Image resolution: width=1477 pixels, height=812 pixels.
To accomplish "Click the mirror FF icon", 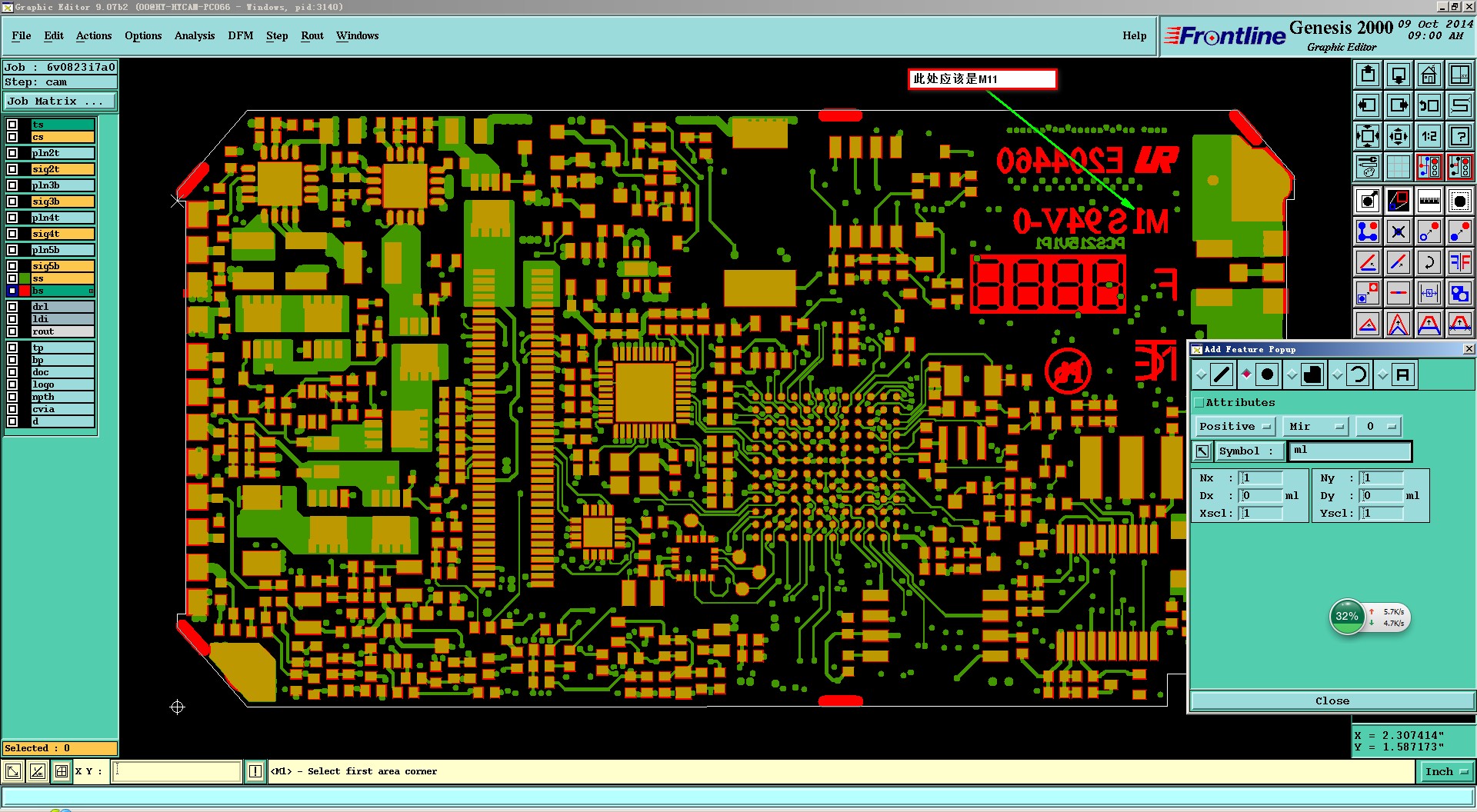I will [x=1460, y=262].
